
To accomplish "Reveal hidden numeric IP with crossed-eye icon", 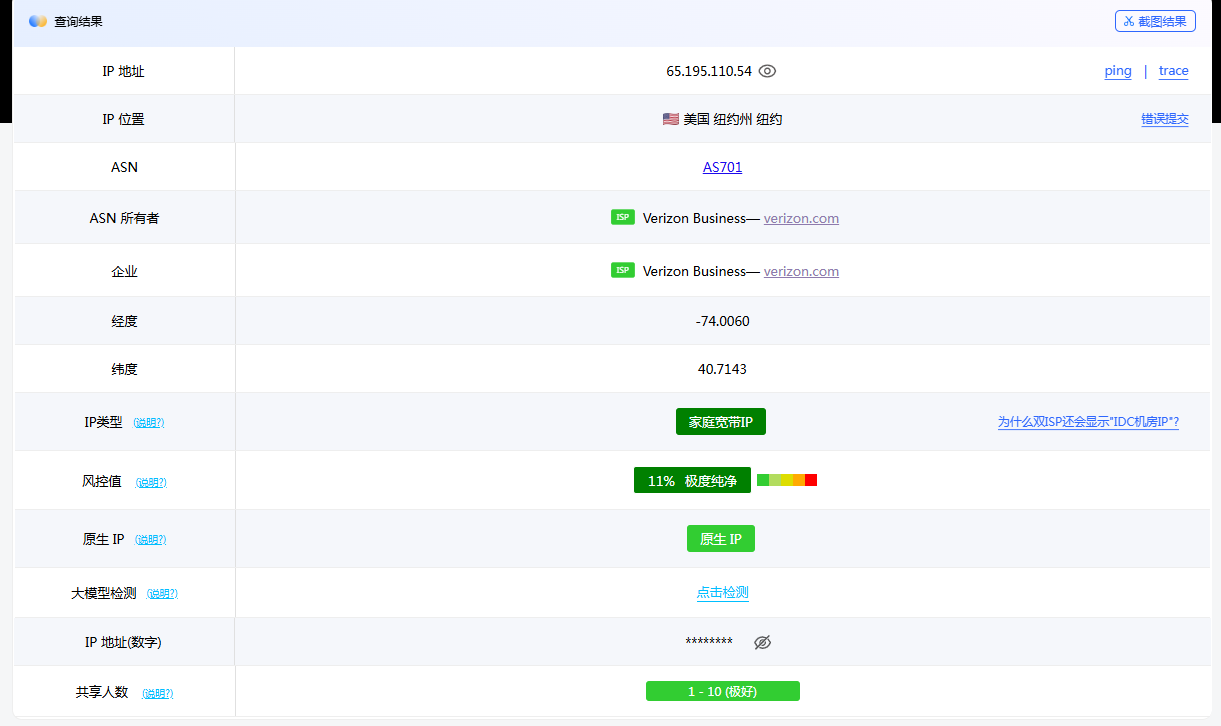I will coord(762,642).
